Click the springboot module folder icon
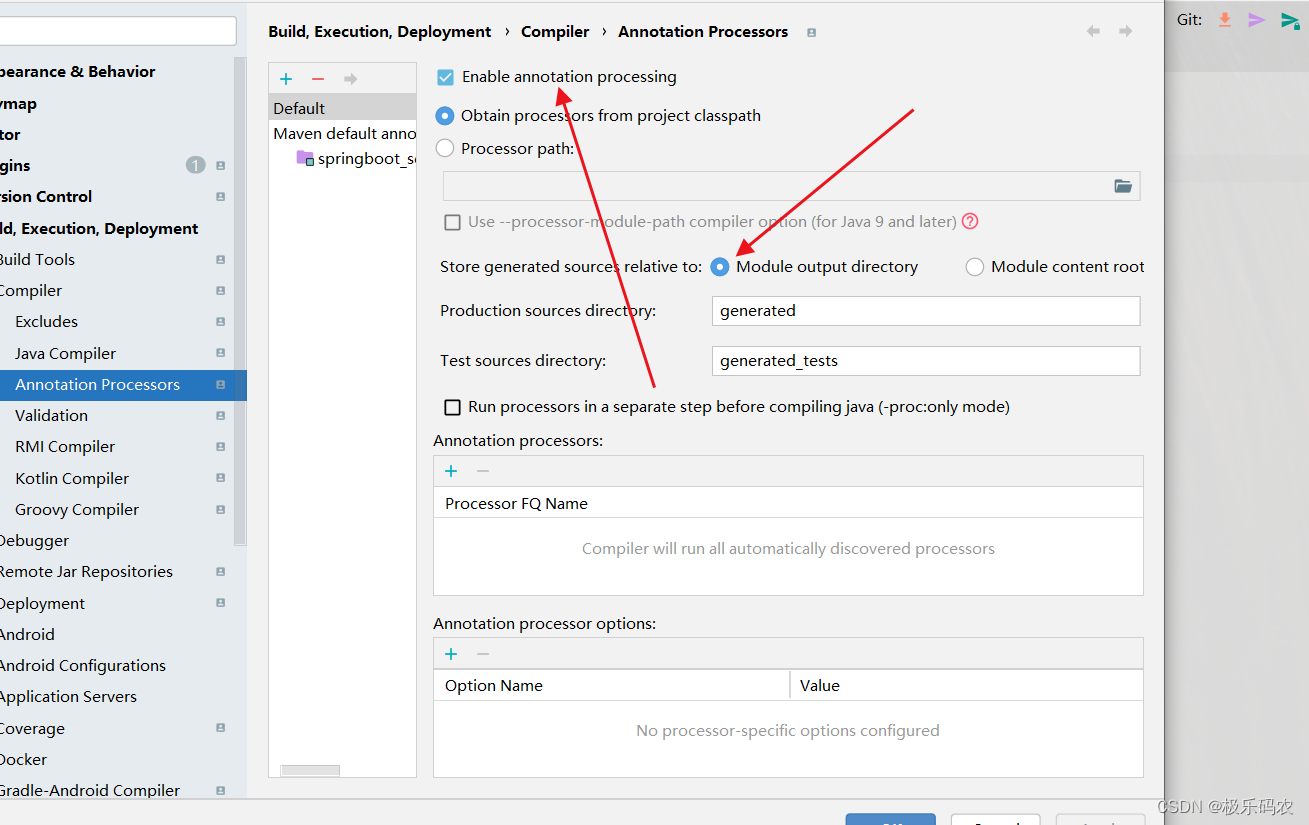Viewport: 1309px width, 825px height. 305,158
